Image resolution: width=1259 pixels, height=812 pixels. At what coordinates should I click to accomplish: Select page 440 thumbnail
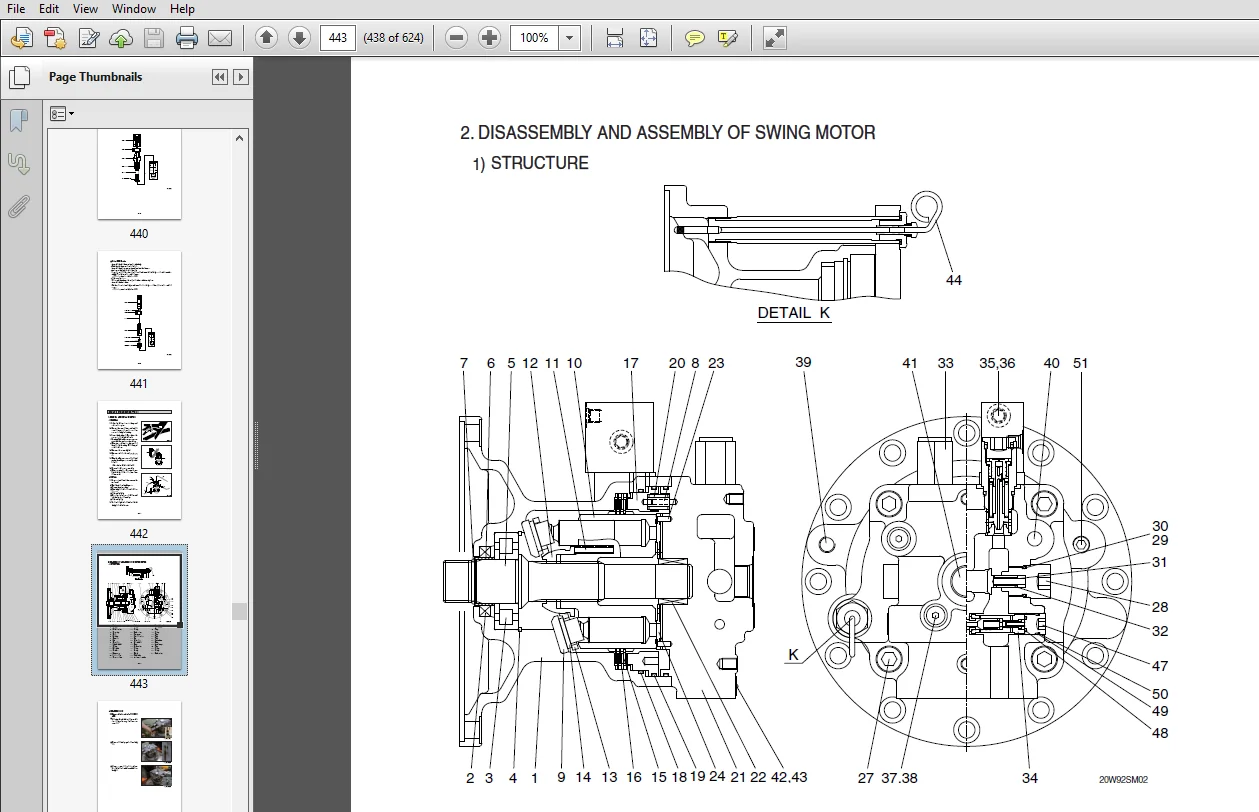[x=139, y=173]
